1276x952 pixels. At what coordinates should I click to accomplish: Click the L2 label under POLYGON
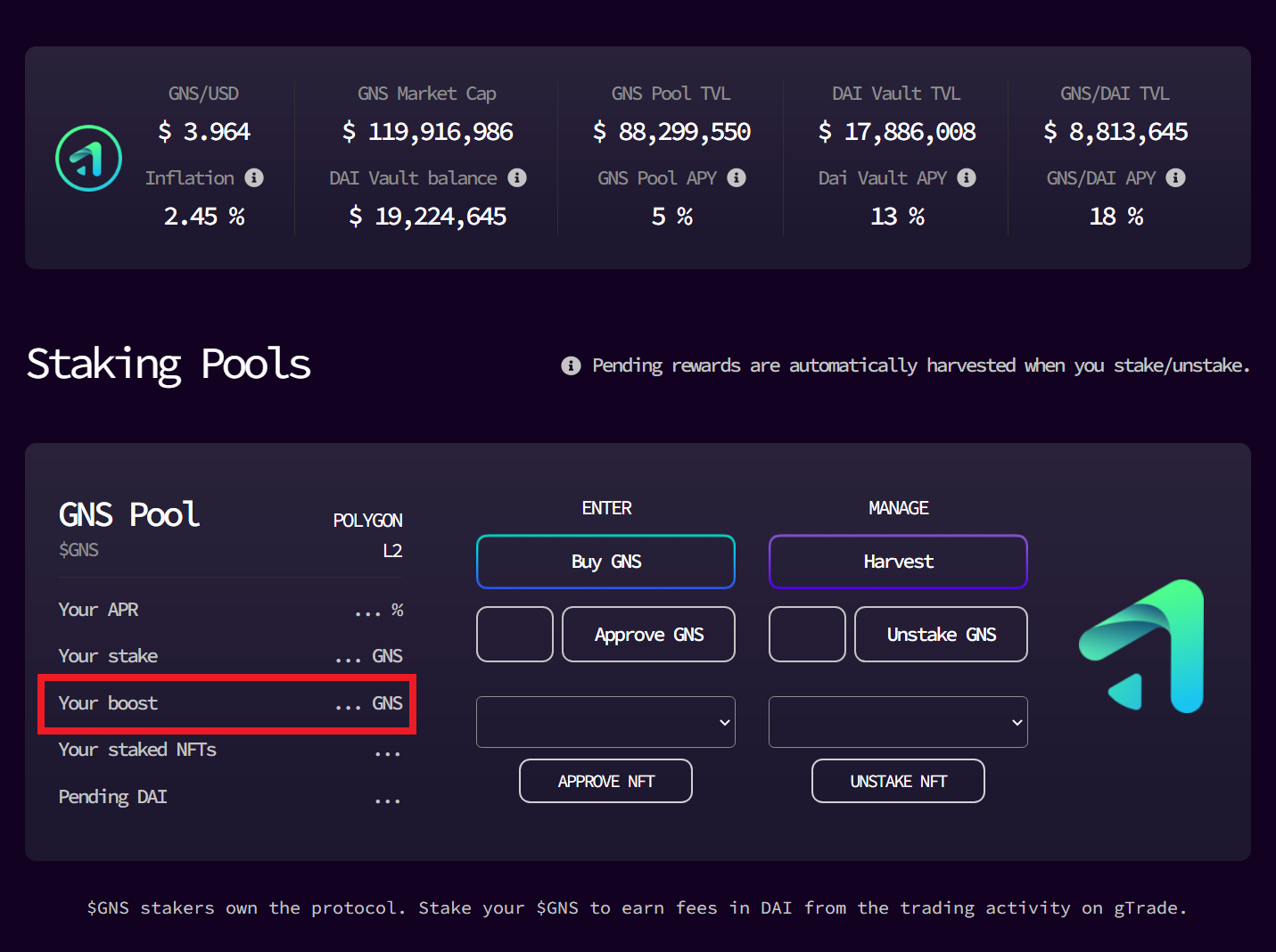393,551
